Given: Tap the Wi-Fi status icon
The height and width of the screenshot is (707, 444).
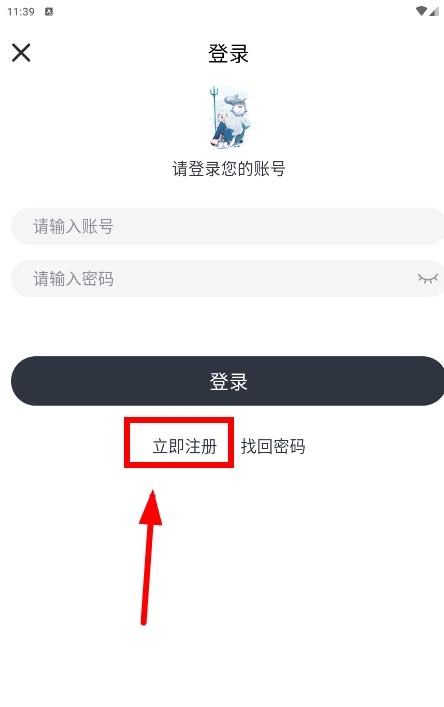Looking at the screenshot, I should (421, 11).
